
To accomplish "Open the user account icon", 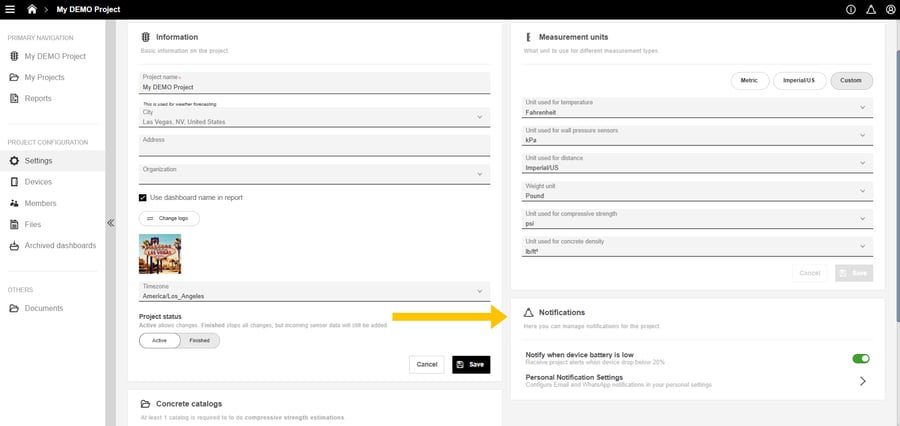I will [x=890, y=9].
